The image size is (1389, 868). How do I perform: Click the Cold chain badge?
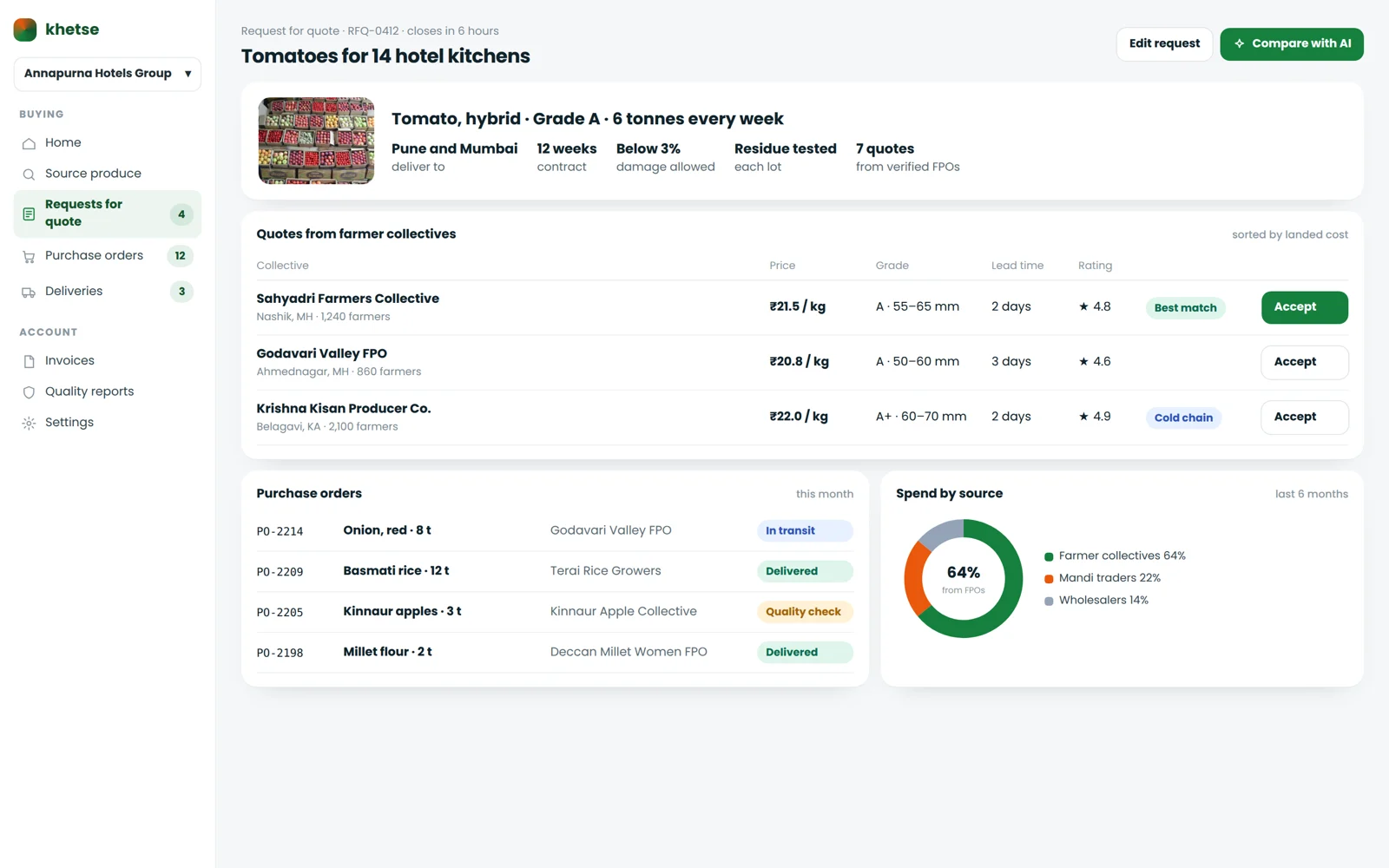coord(1183,418)
